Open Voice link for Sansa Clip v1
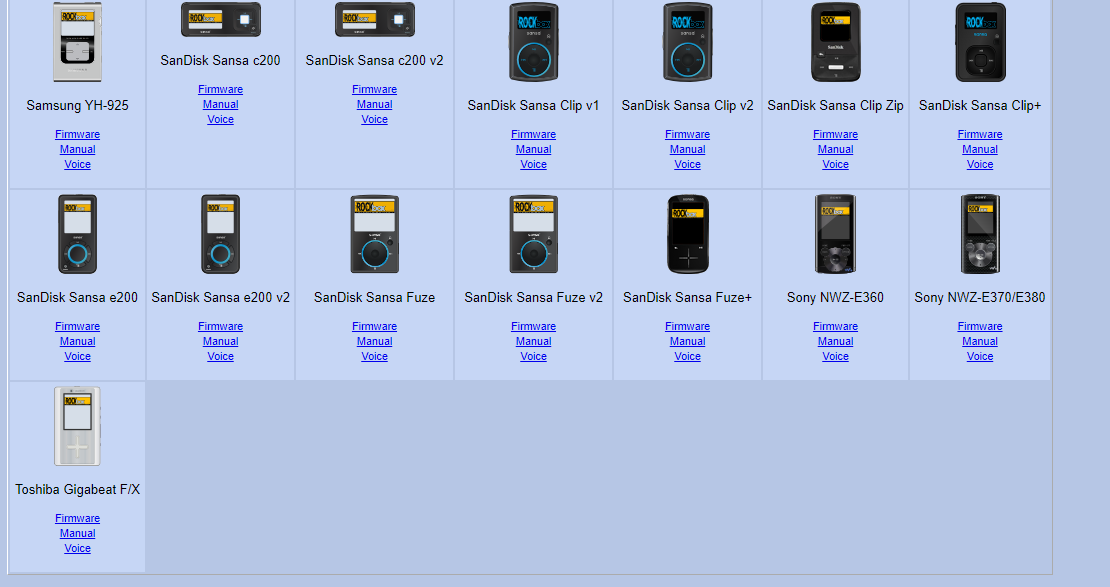The image size is (1110, 587). [x=533, y=164]
